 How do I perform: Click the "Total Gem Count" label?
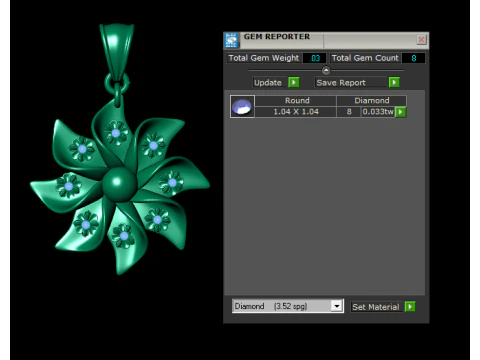(365, 58)
